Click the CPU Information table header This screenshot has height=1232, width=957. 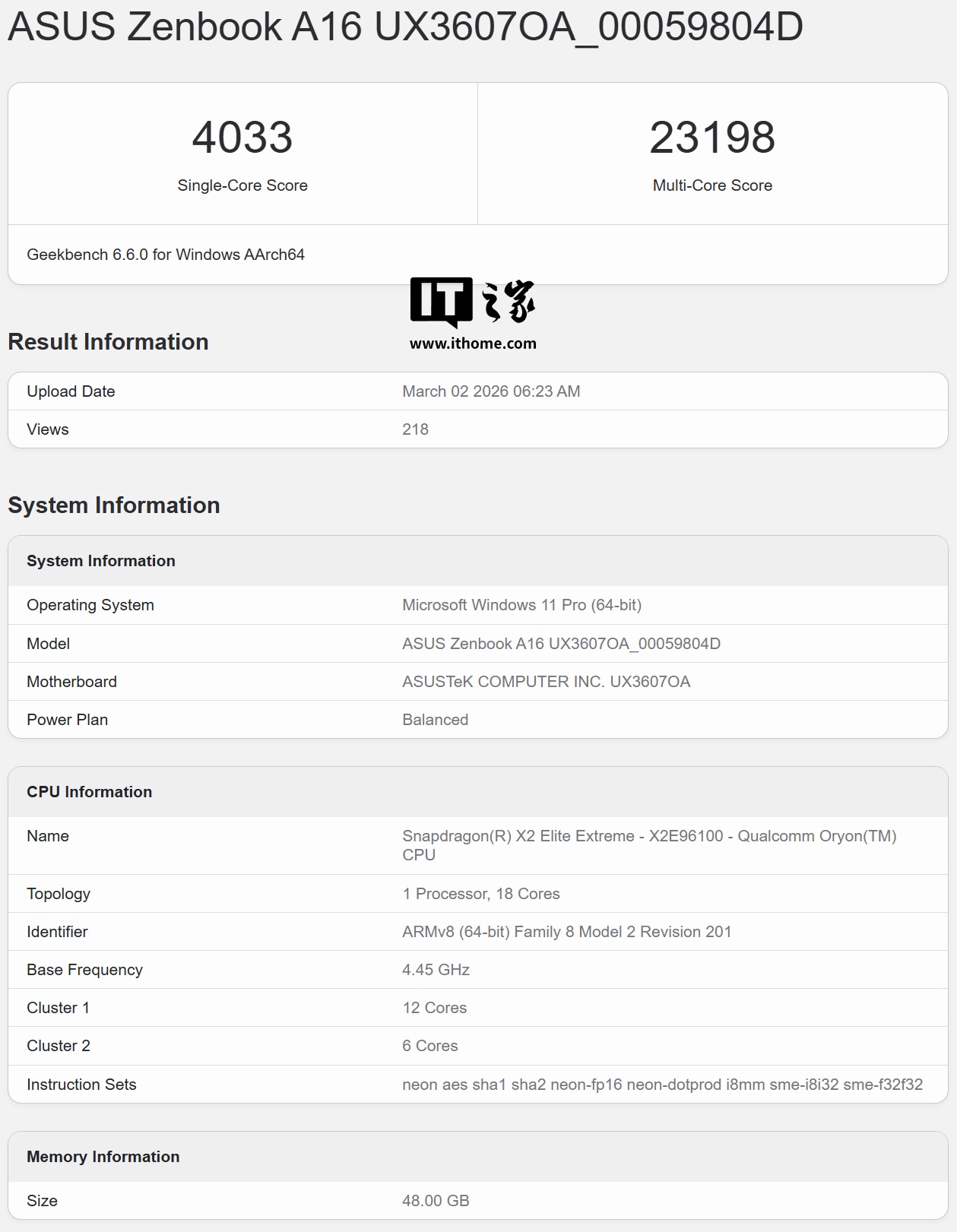(90, 792)
